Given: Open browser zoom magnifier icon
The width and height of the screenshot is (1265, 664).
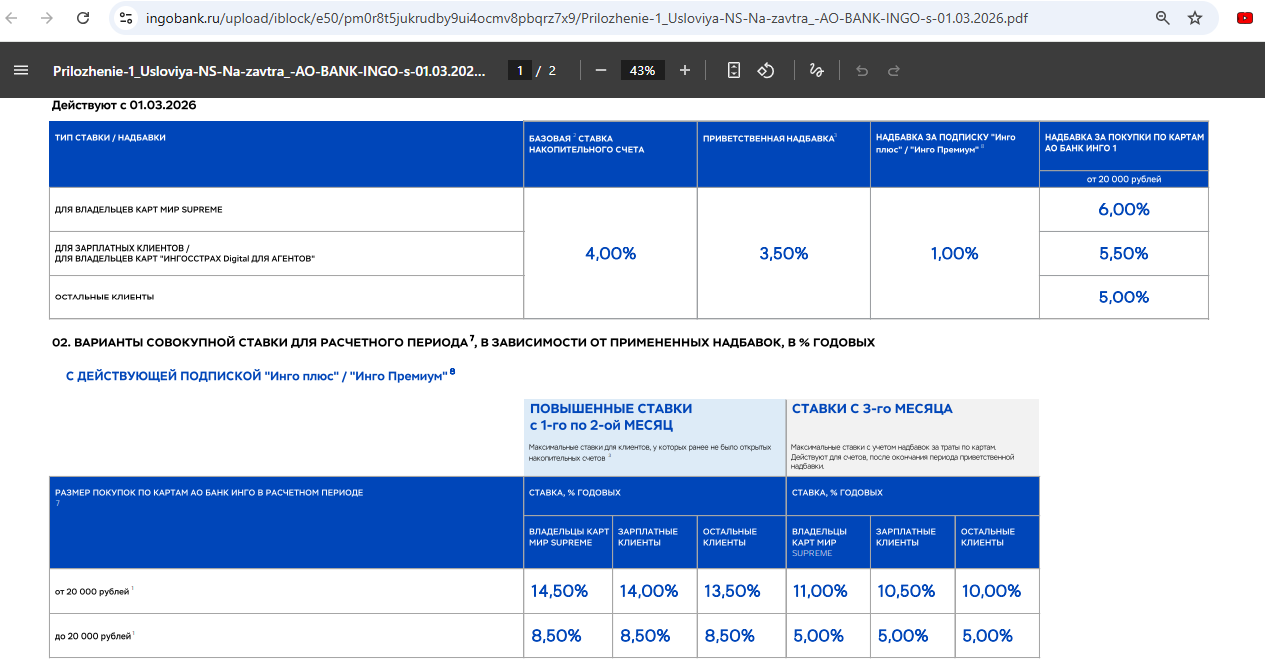Looking at the screenshot, I should (x=1162, y=18).
